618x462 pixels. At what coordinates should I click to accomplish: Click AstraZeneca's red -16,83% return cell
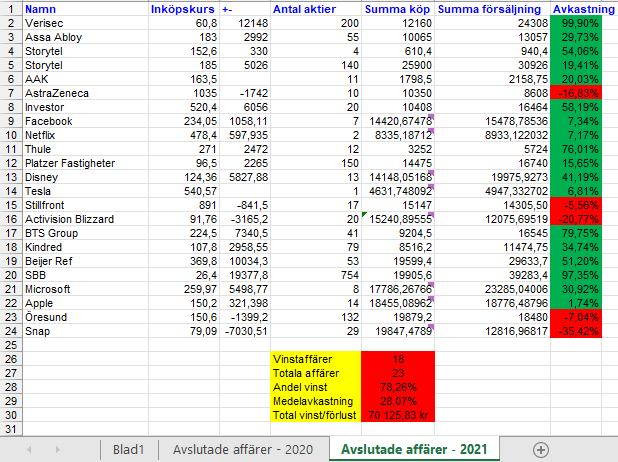click(x=583, y=92)
